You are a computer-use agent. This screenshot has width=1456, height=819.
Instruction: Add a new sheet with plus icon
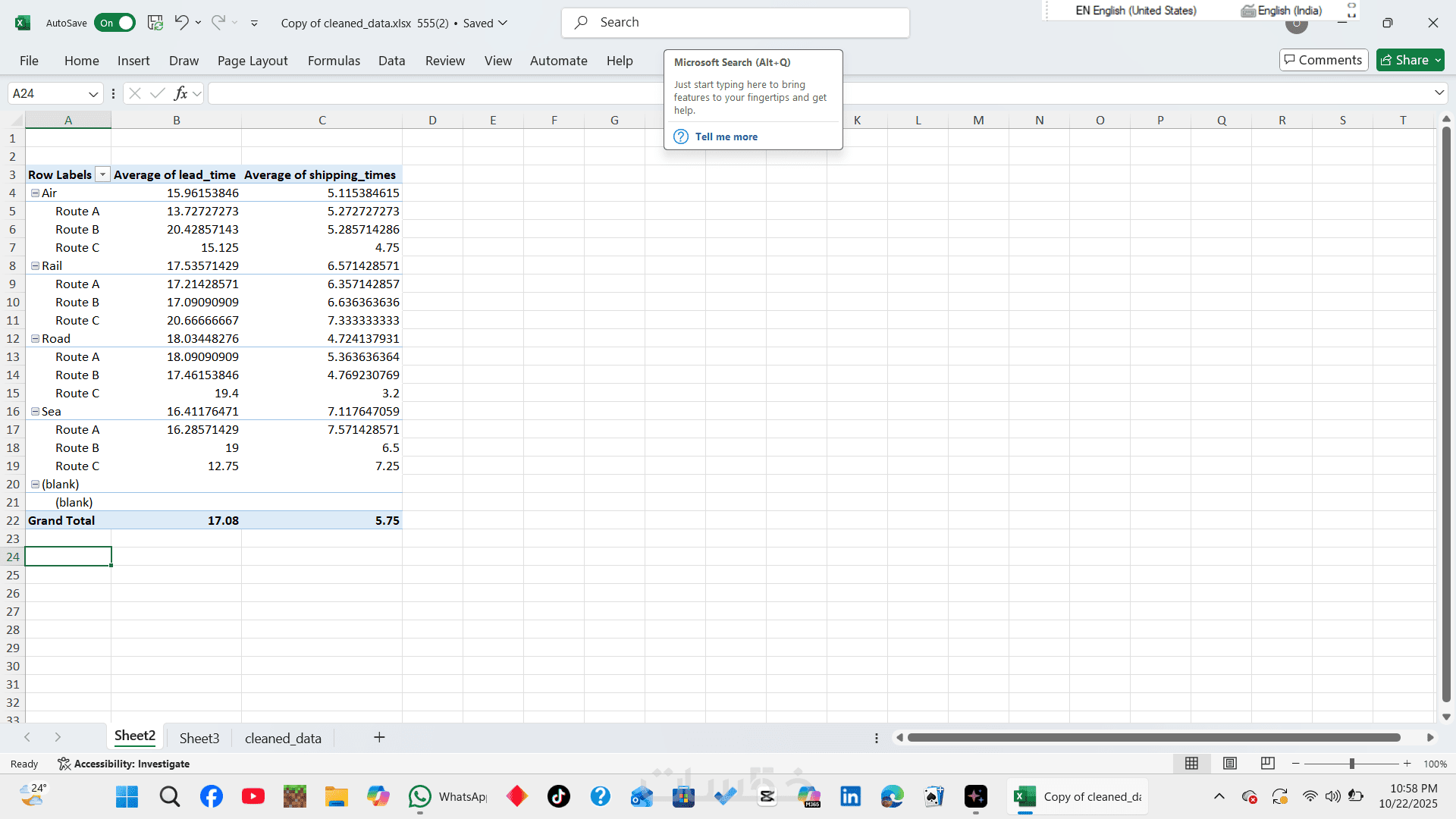pos(379,737)
